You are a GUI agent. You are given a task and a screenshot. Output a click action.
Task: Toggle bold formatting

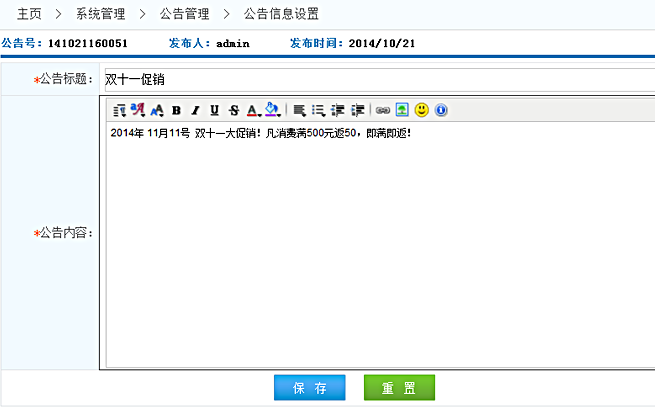point(176,110)
